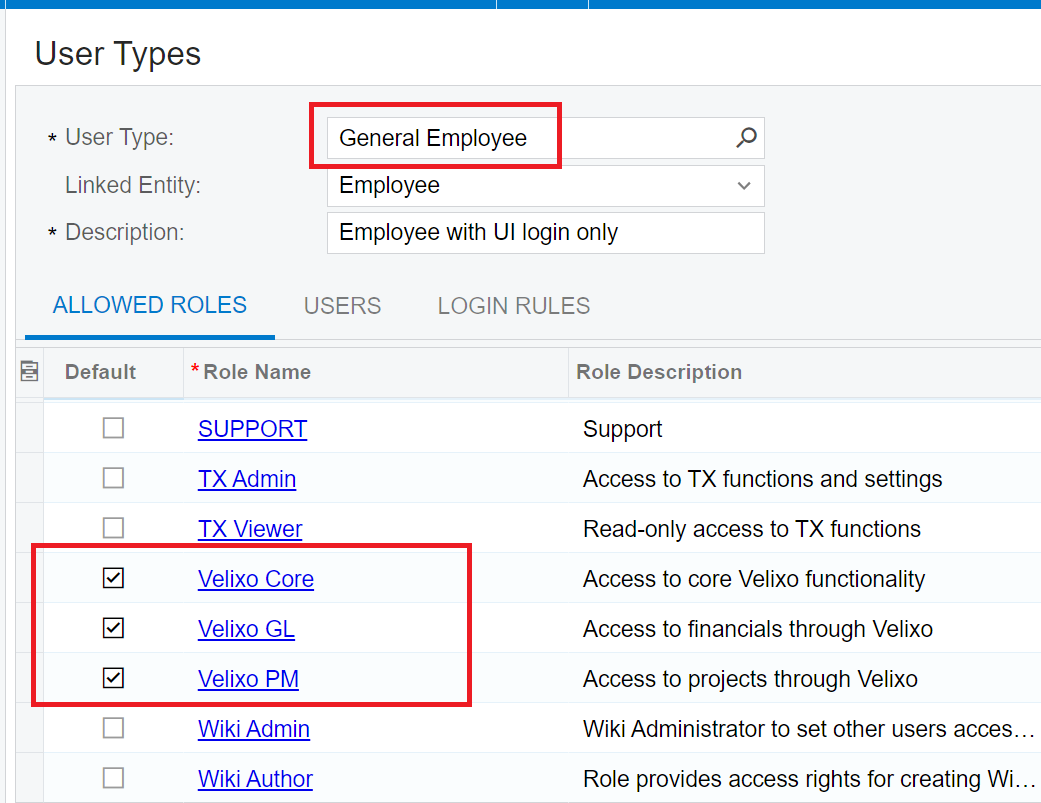Viewport: 1041px width, 803px height.
Task: Open the Login Rules tab
Action: click(514, 306)
